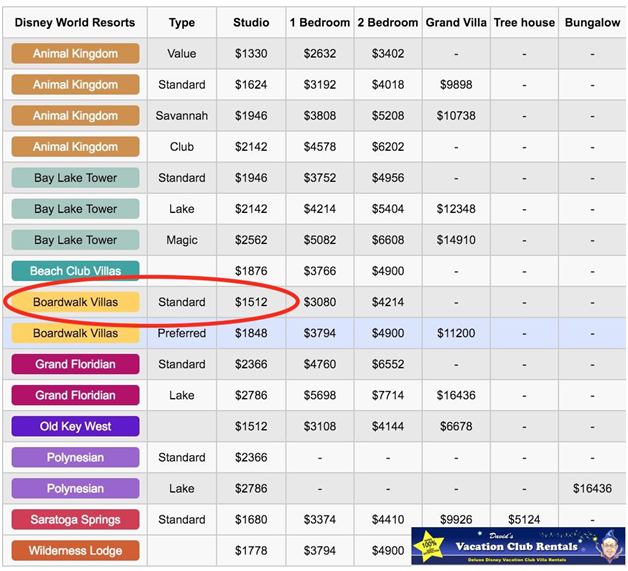Click the Tree house column header
628x571 pixels.
(524, 22)
